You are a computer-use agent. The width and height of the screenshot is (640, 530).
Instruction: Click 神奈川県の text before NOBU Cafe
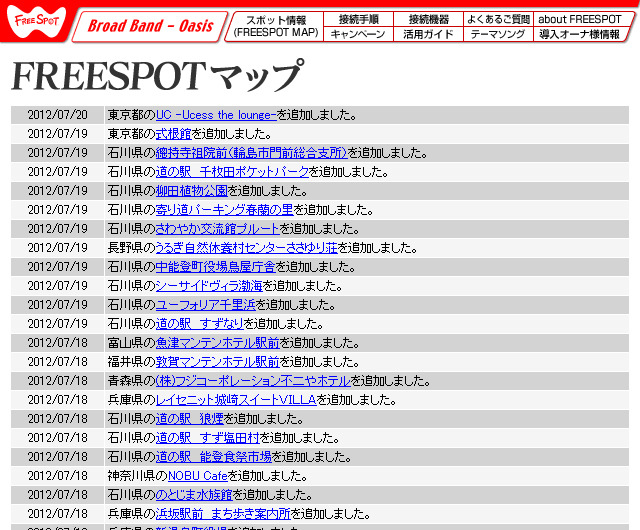[138, 476]
